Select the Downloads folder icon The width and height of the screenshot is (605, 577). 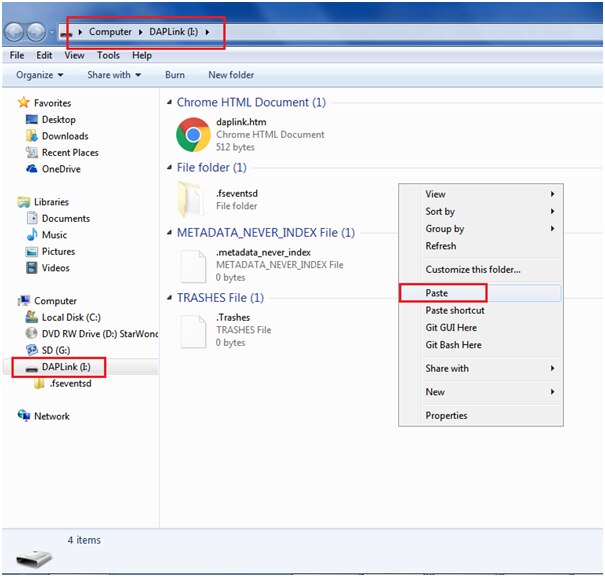coord(32,135)
